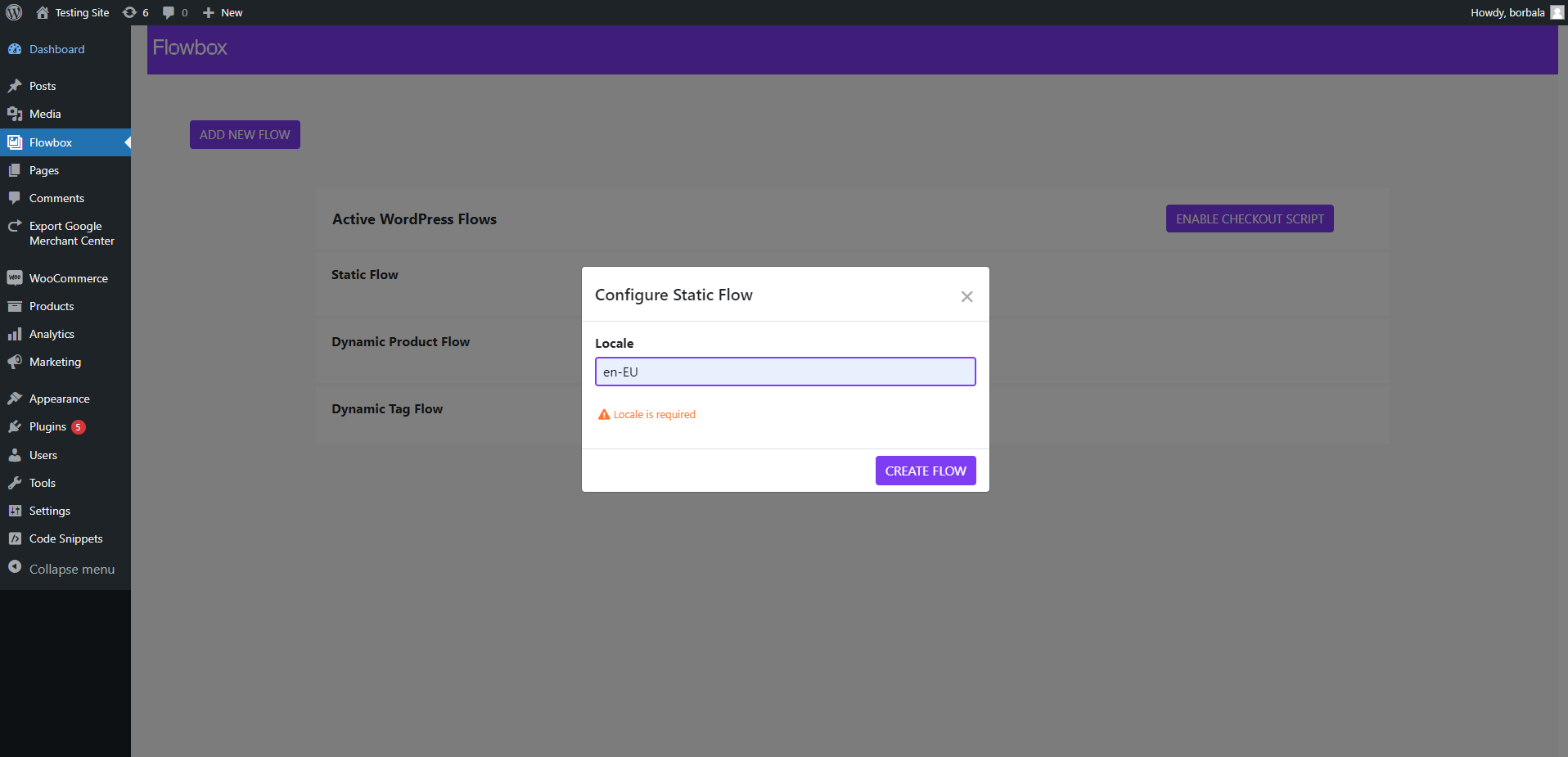Open the Comments menu label in sidebar
The image size is (1568, 757).
click(56, 198)
